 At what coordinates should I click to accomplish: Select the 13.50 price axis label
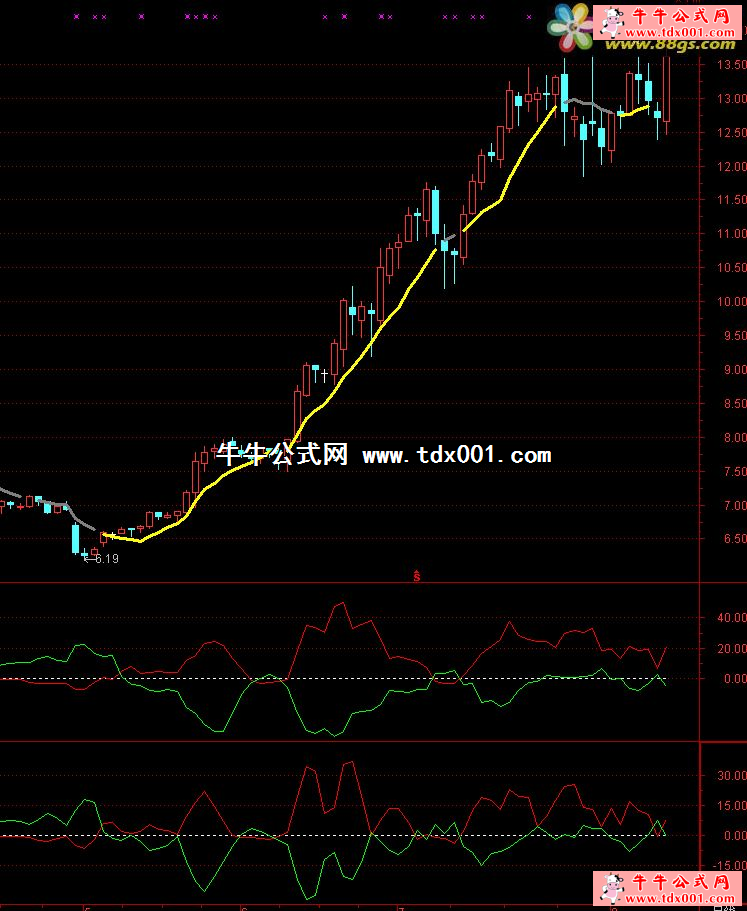pyautogui.click(x=732, y=65)
